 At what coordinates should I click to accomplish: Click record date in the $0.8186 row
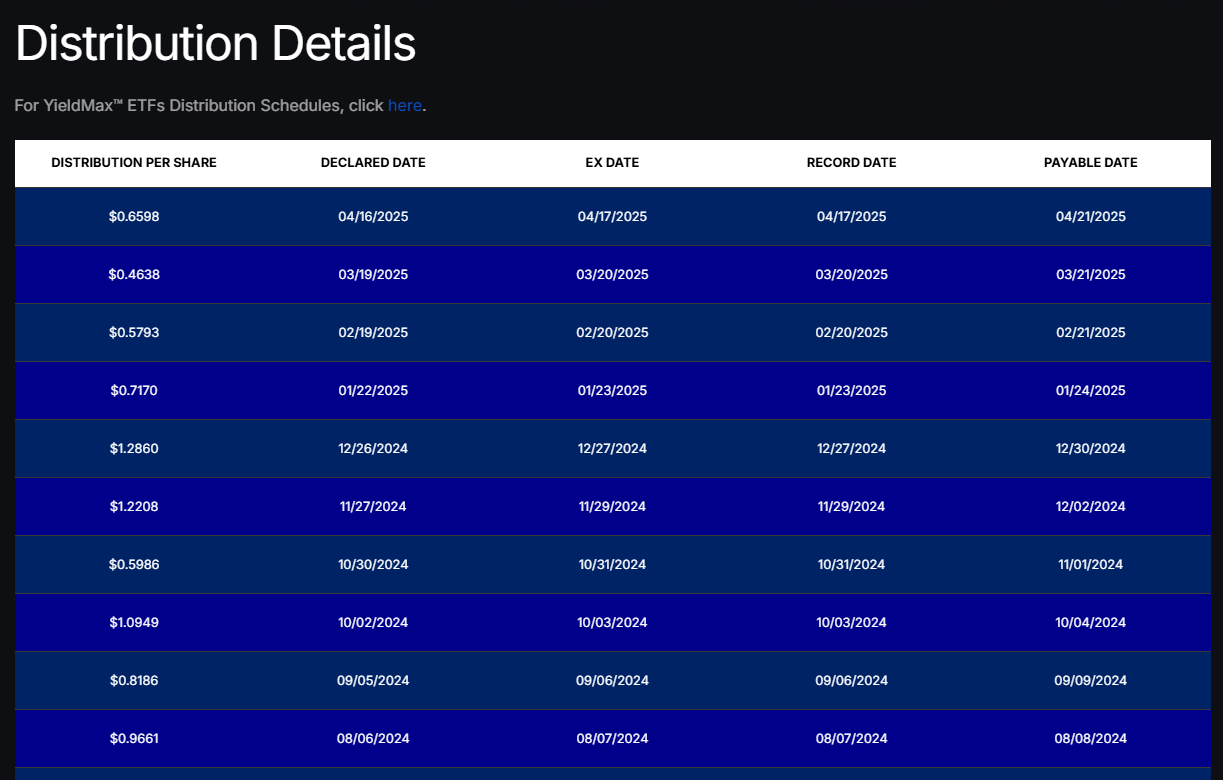click(852, 680)
